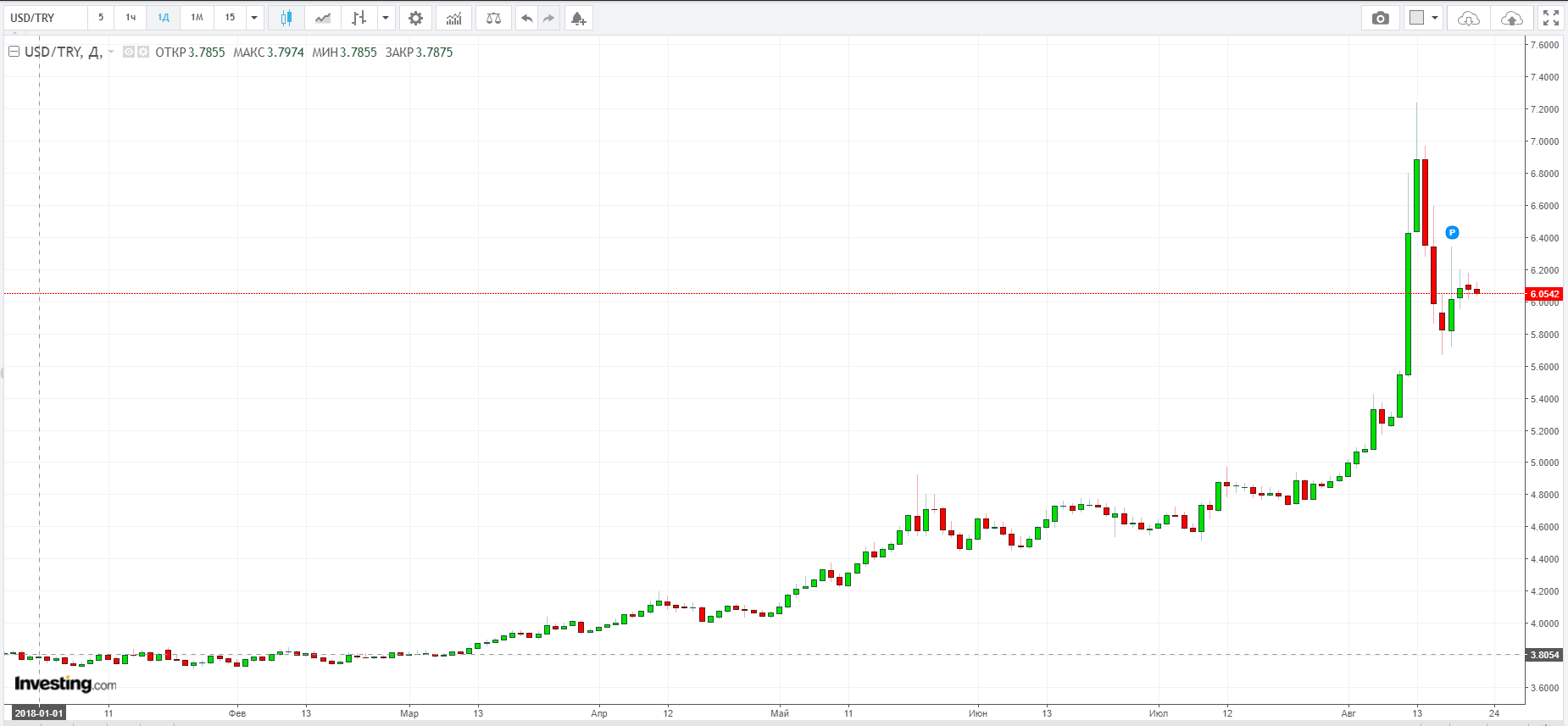Click the compare symbols scales icon
The height and width of the screenshot is (726, 1568).
(493, 18)
